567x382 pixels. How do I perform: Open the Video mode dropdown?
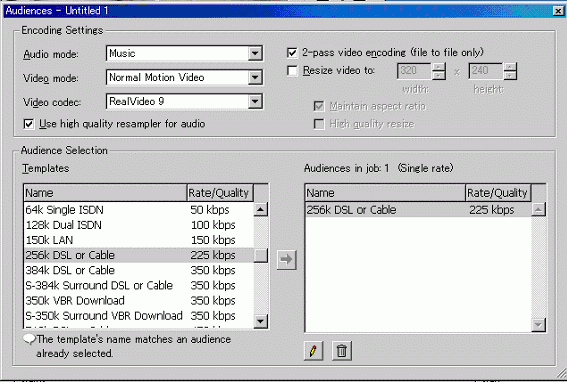[255, 77]
